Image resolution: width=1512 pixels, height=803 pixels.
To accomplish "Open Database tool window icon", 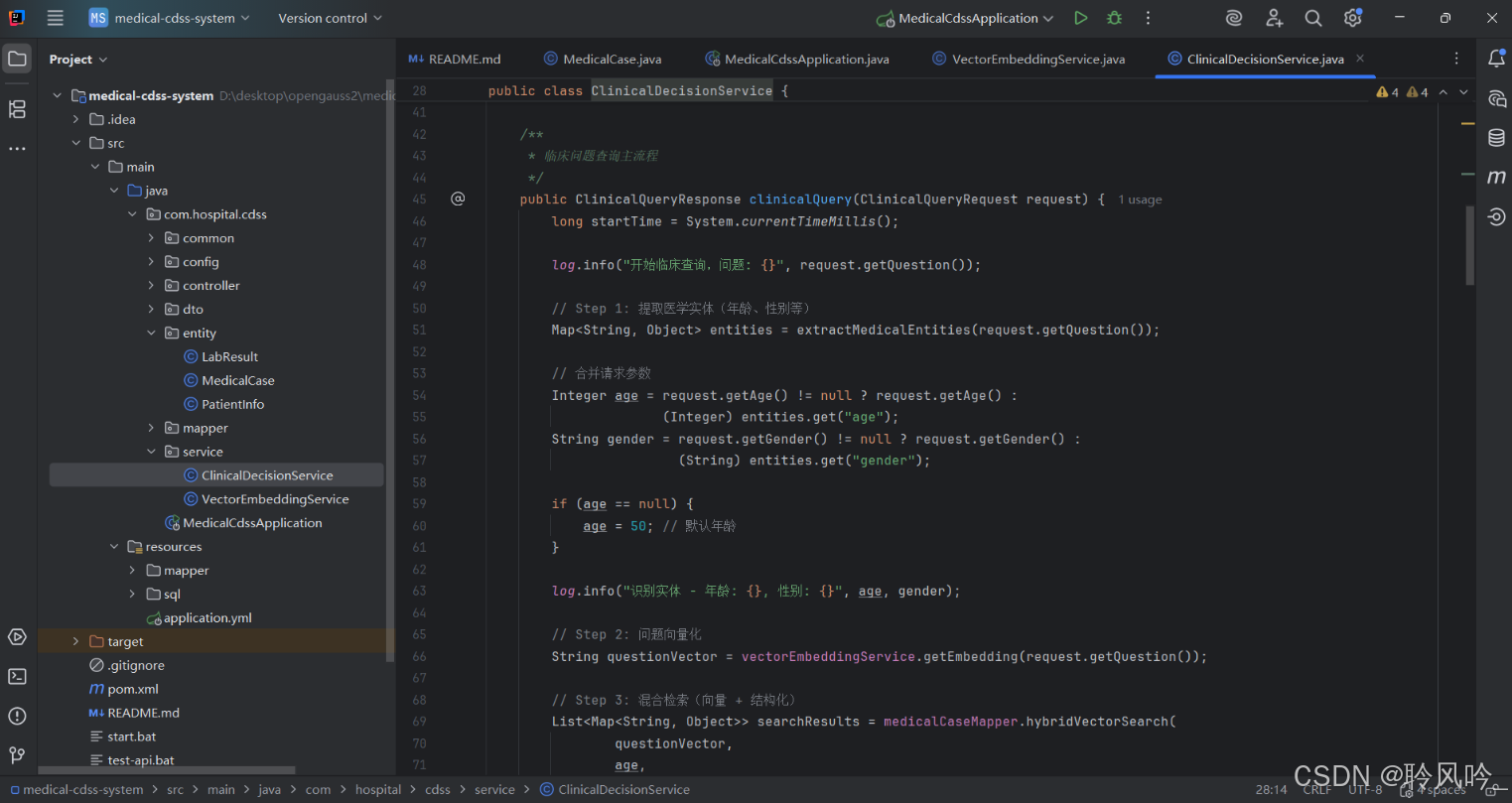I will pyautogui.click(x=1496, y=138).
